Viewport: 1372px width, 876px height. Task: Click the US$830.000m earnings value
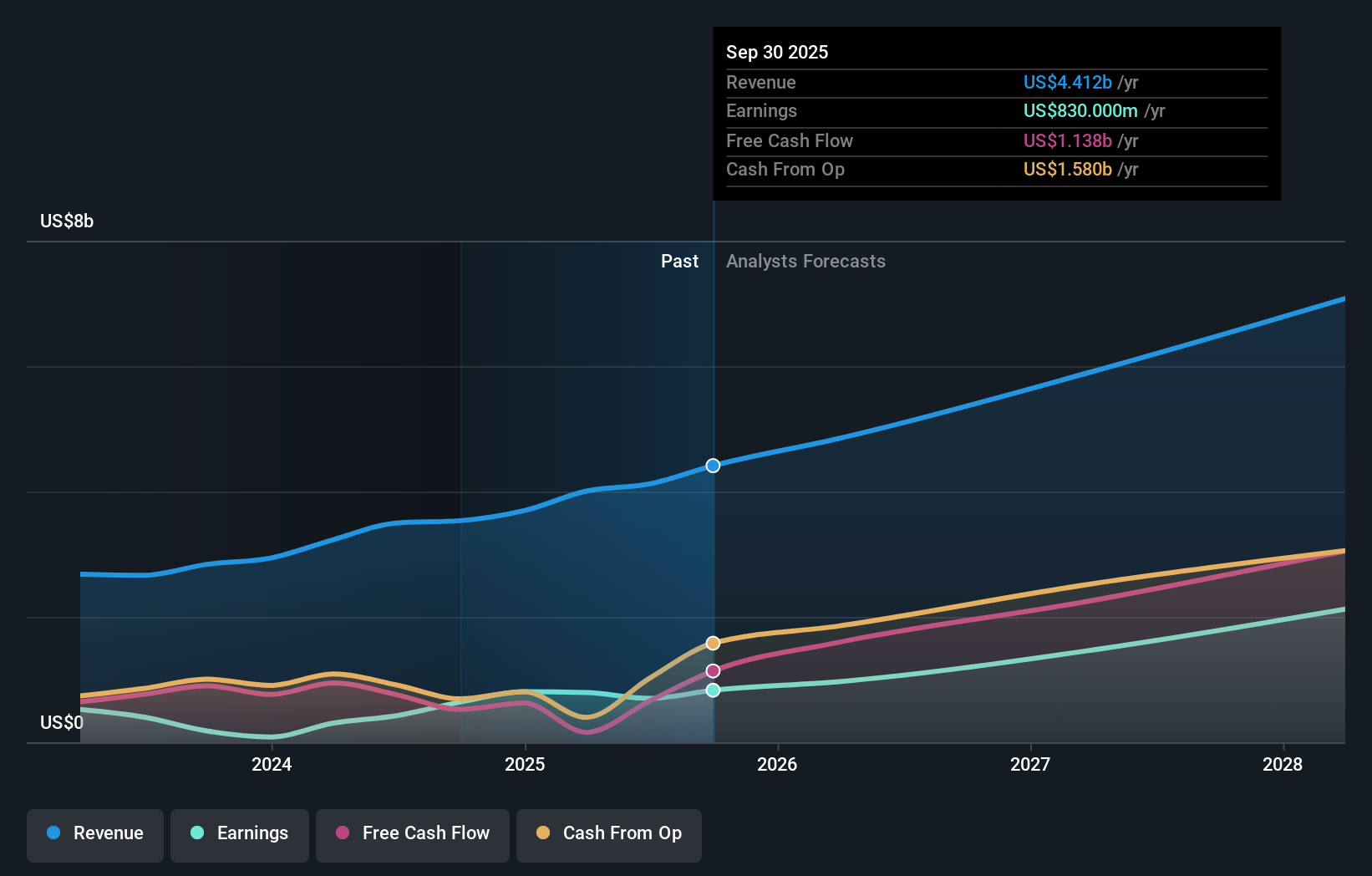tap(1080, 111)
